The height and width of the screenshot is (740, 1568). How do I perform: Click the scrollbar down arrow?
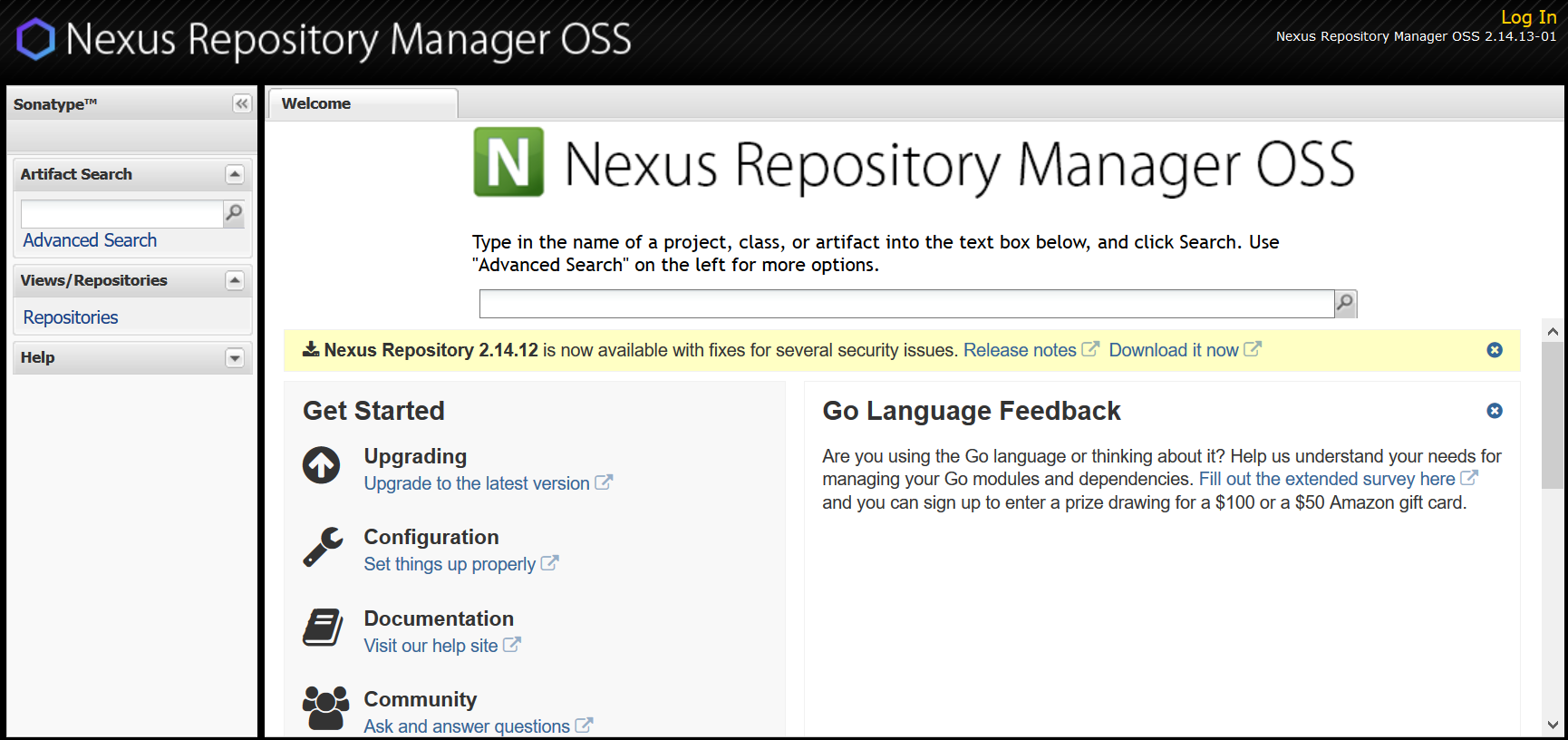(x=1553, y=725)
